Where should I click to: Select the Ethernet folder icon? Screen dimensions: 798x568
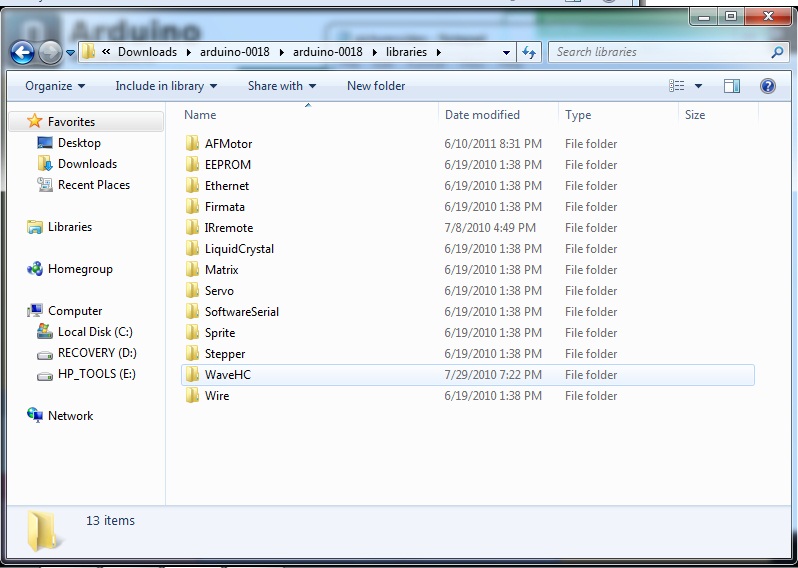pyautogui.click(x=192, y=185)
